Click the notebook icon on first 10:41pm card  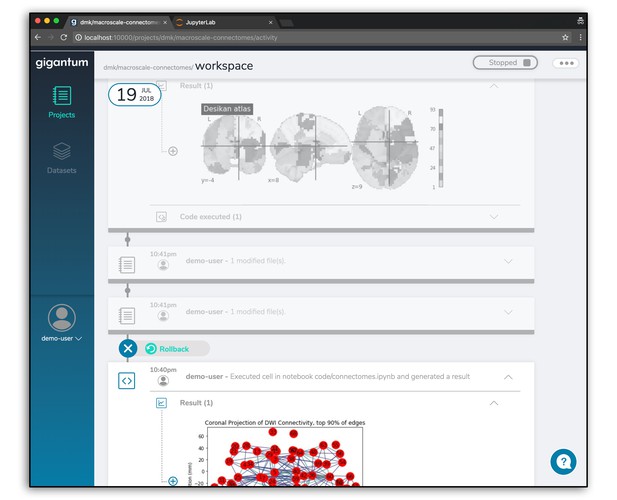(127, 265)
